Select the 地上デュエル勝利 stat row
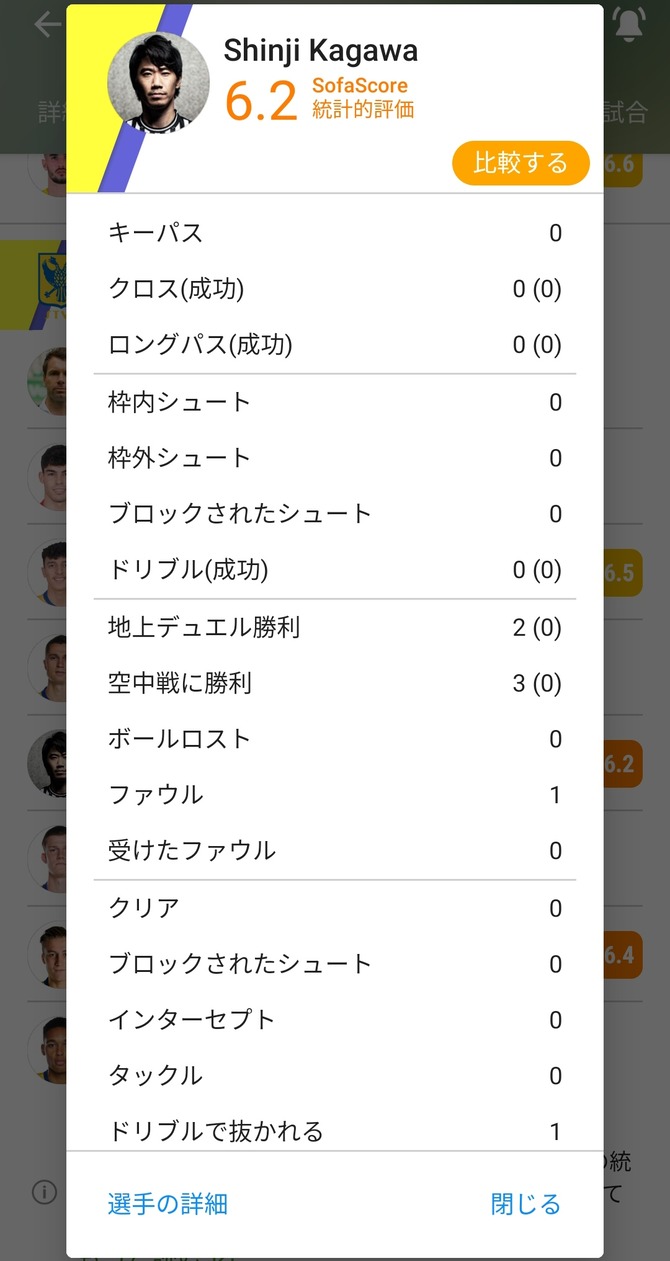The height and width of the screenshot is (1261, 670). [x=334, y=627]
